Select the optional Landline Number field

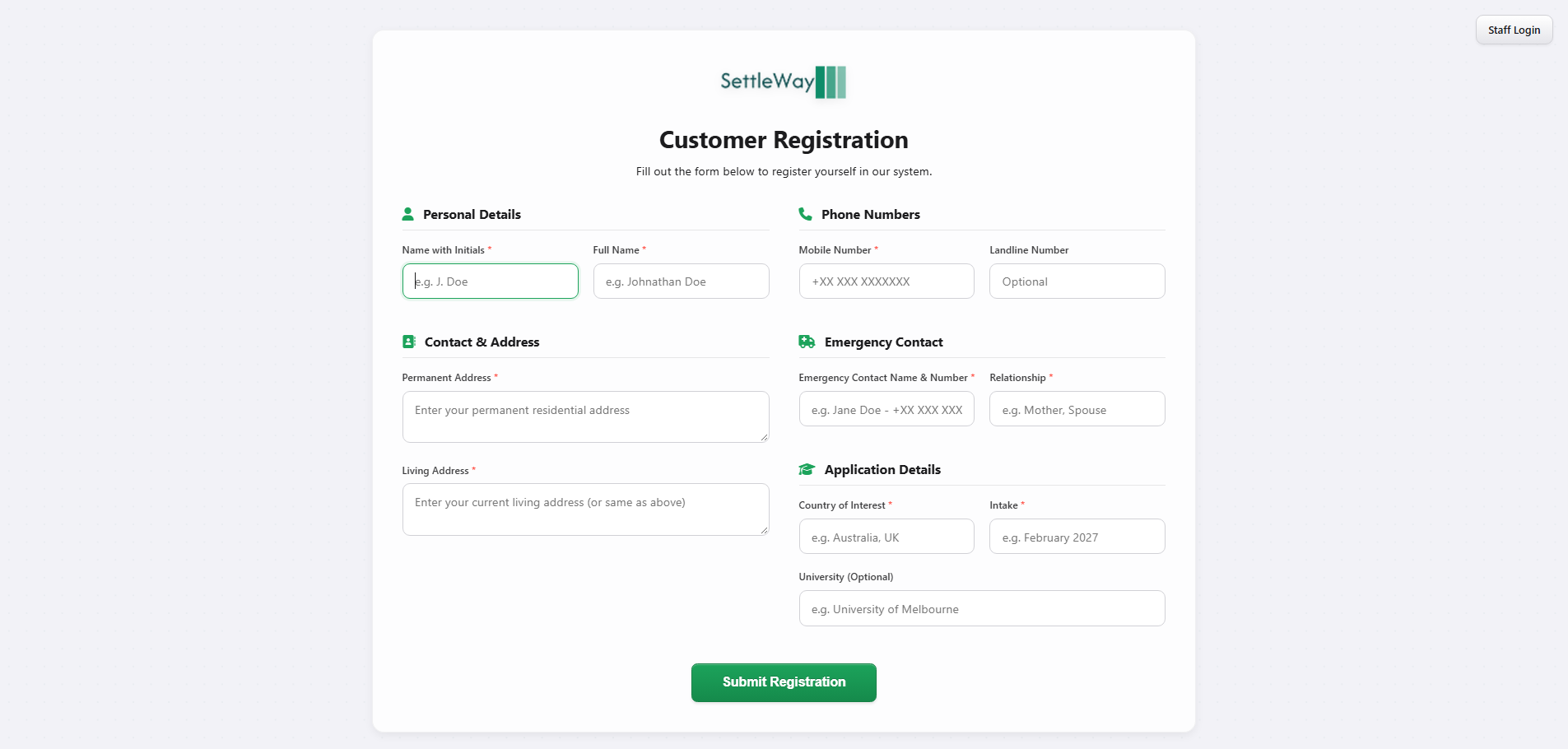pyautogui.click(x=1077, y=281)
